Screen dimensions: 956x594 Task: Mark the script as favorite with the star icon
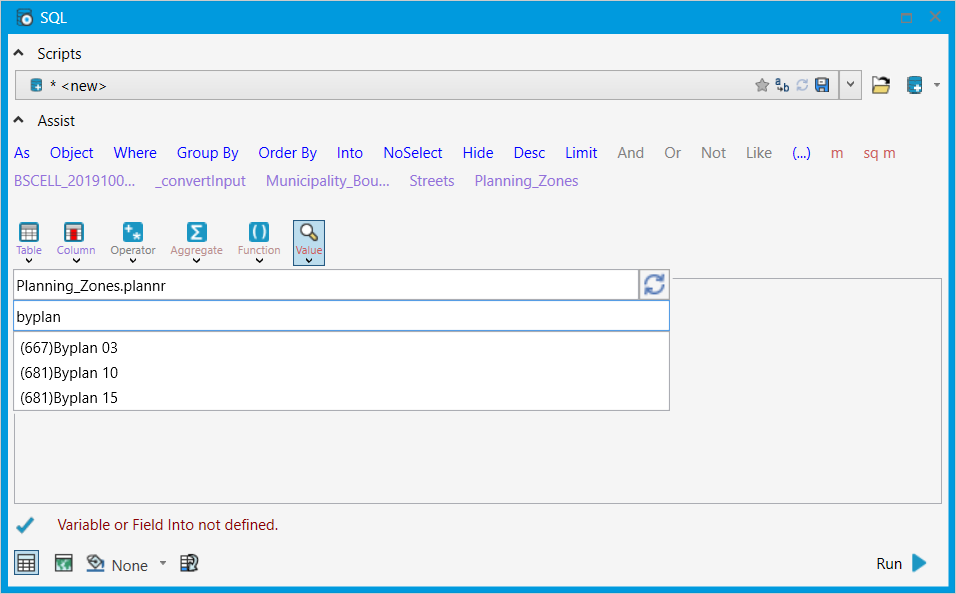coord(762,85)
